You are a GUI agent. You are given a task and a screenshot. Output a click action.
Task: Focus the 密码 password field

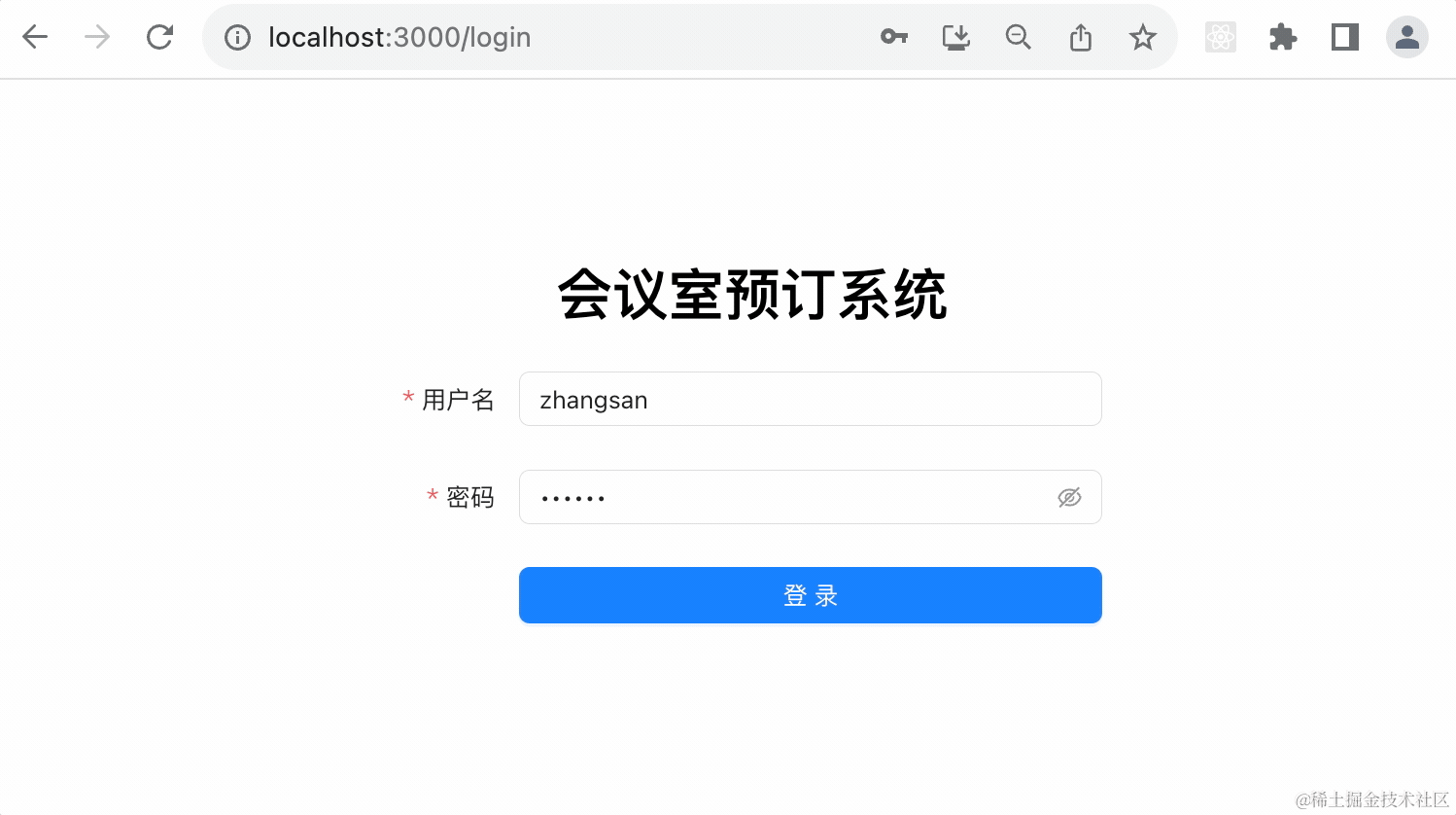811,497
